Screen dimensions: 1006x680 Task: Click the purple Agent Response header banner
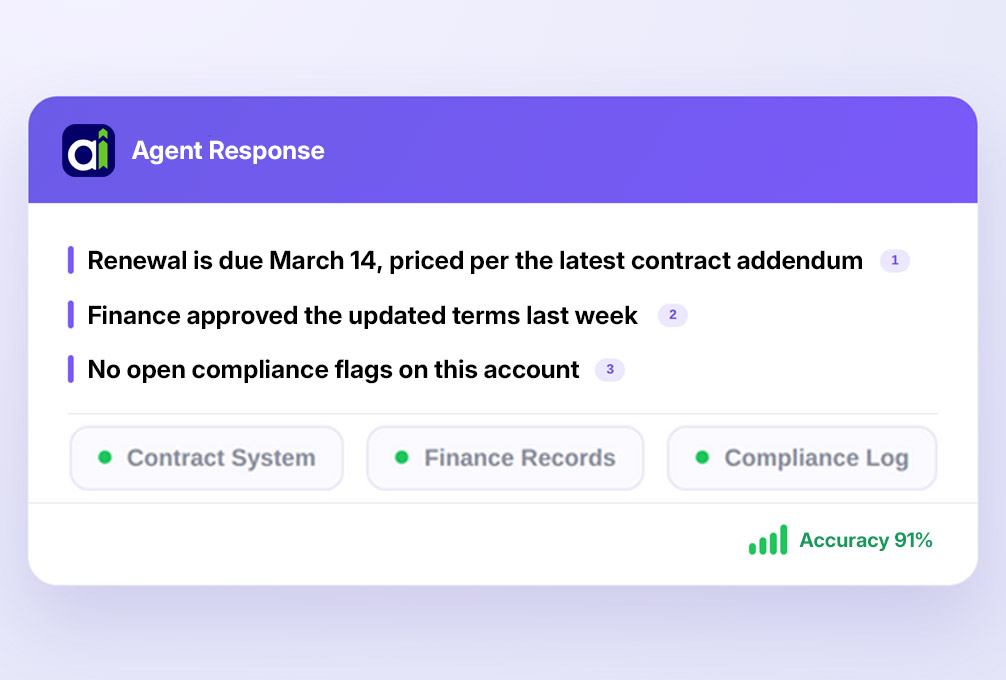point(503,150)
